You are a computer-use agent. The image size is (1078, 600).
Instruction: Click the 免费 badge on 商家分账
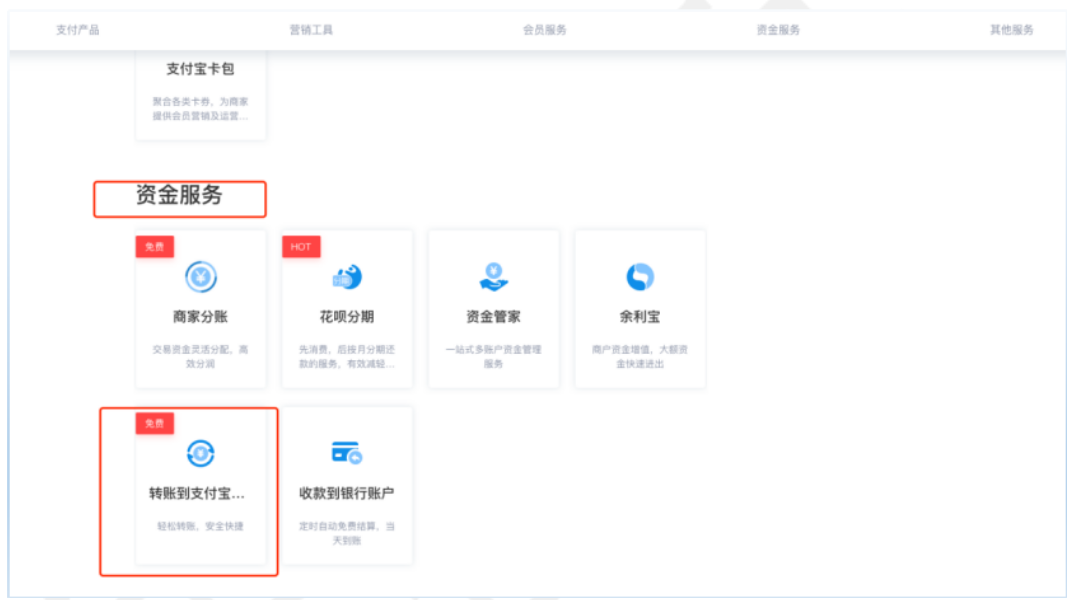(155, 247)
